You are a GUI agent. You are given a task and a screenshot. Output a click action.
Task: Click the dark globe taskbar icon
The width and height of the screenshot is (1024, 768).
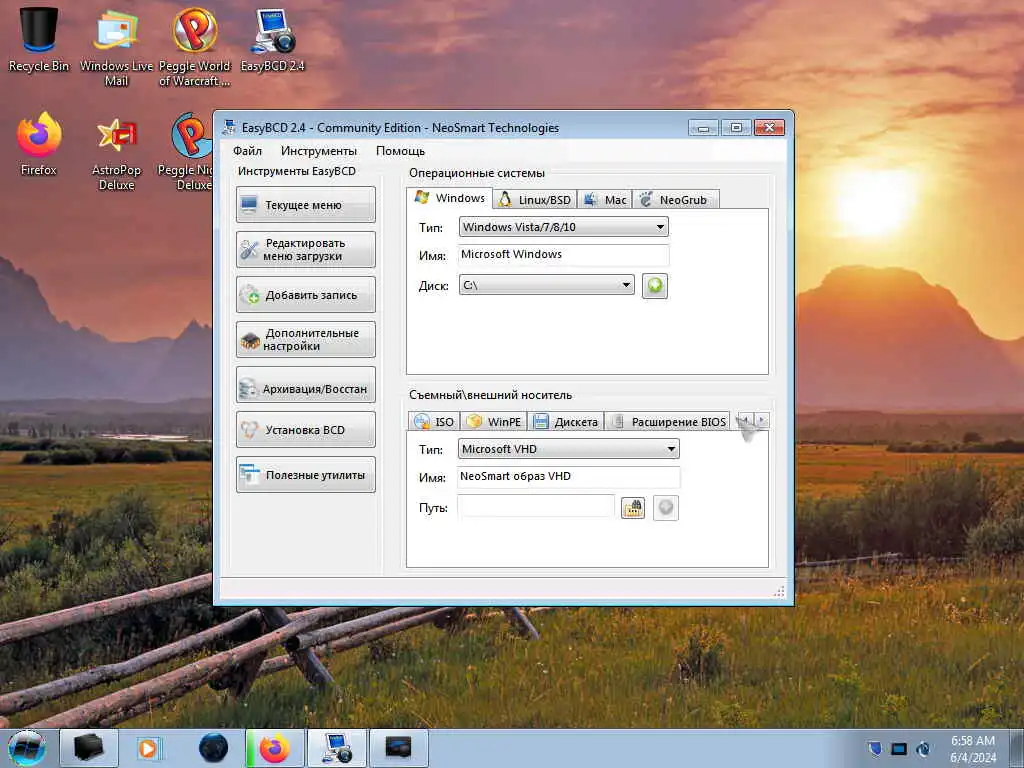pyautogui.click(x=214, y=748)
